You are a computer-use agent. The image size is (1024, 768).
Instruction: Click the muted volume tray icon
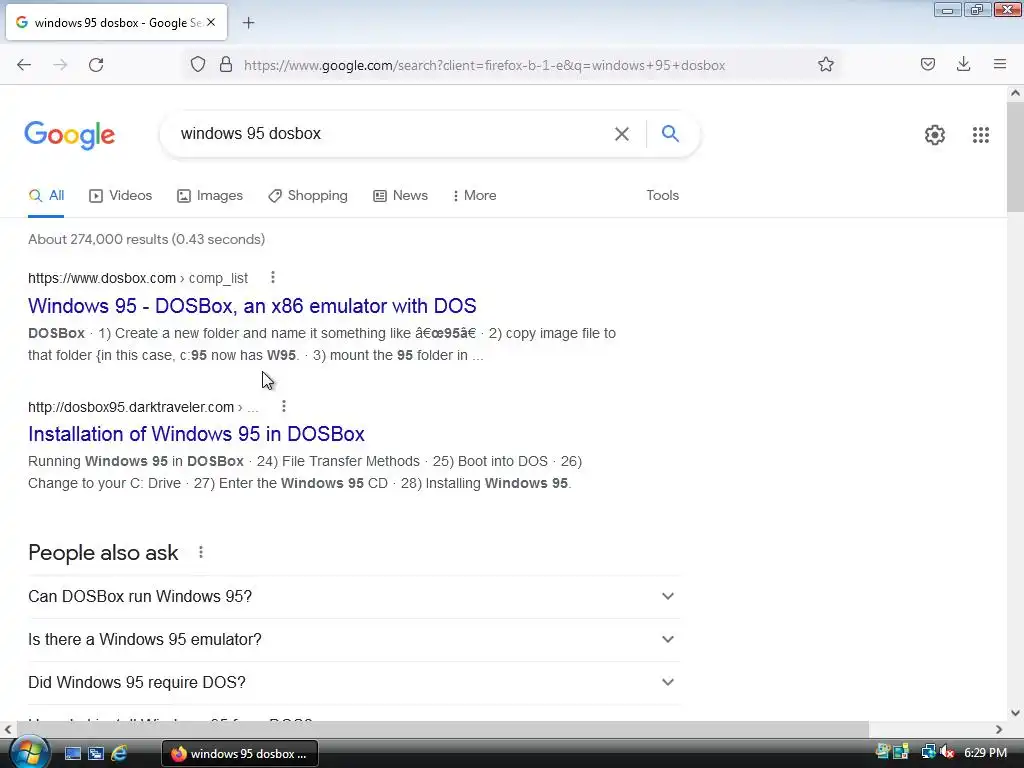(947, 752)
